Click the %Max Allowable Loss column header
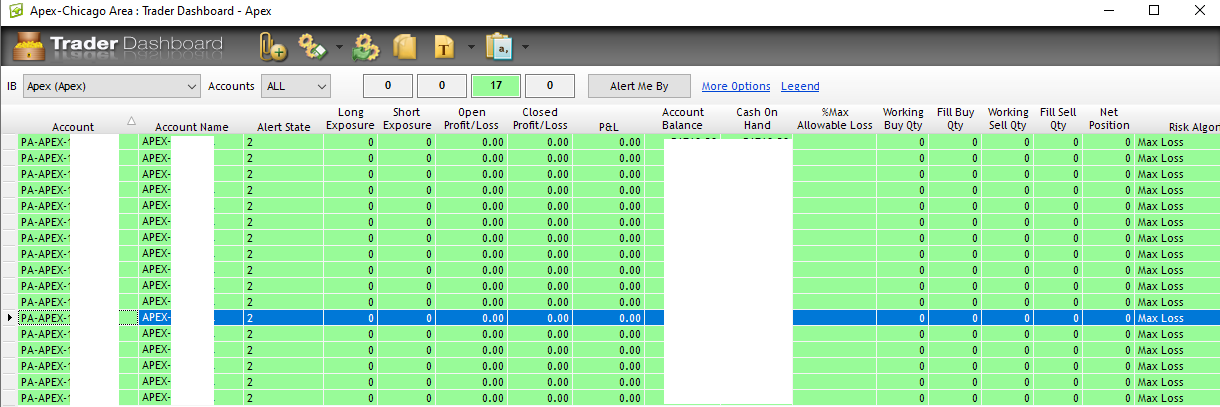The image size is (1220, 407). click(835, 119)
